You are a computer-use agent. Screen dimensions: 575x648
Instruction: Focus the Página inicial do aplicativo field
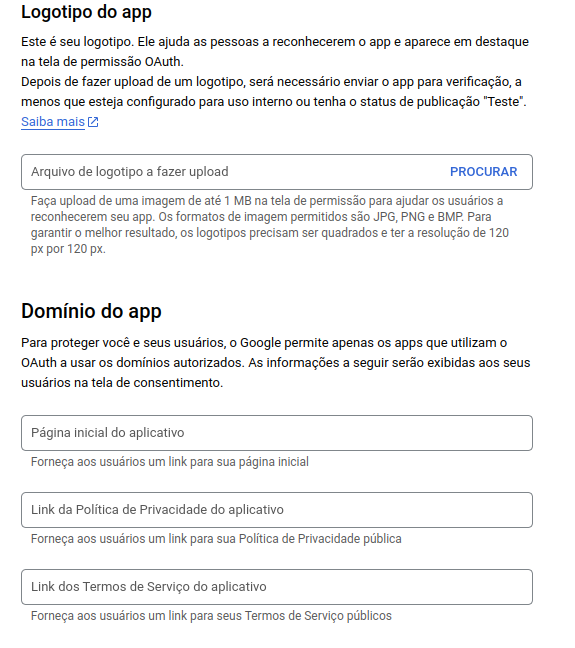point(277,433)
